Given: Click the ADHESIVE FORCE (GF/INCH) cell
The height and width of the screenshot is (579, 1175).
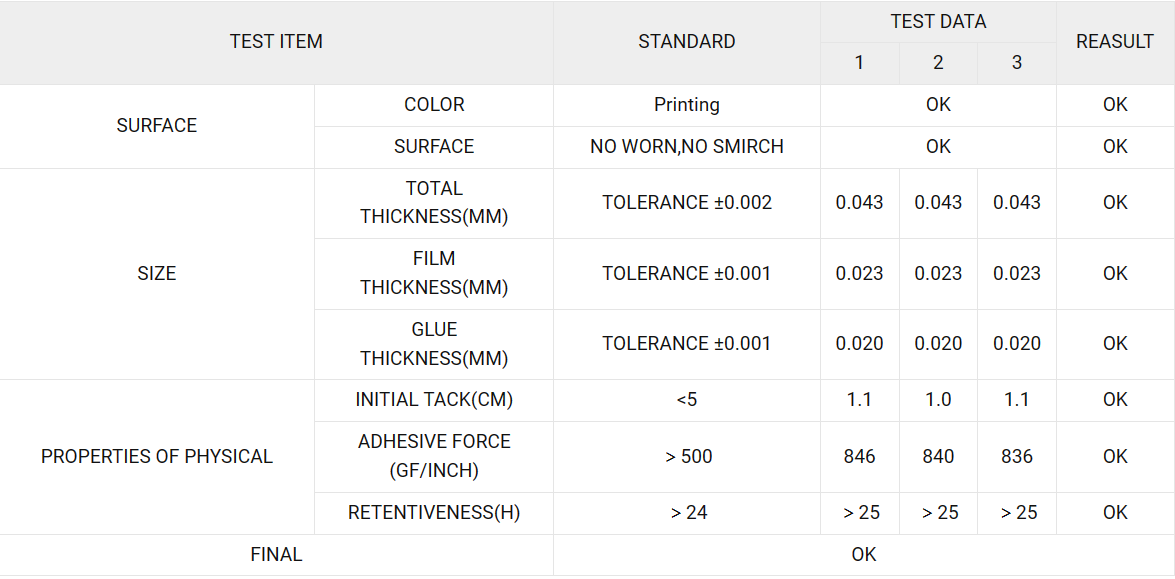Looking at the screenshot, I should pos(434,456).
